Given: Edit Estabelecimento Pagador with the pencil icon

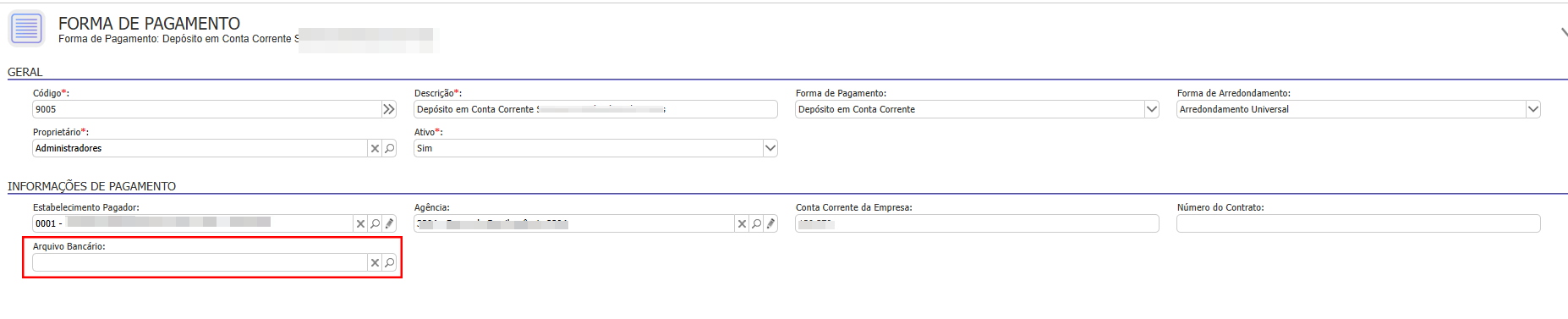Looking at the screenshot, I should [390, 223].
